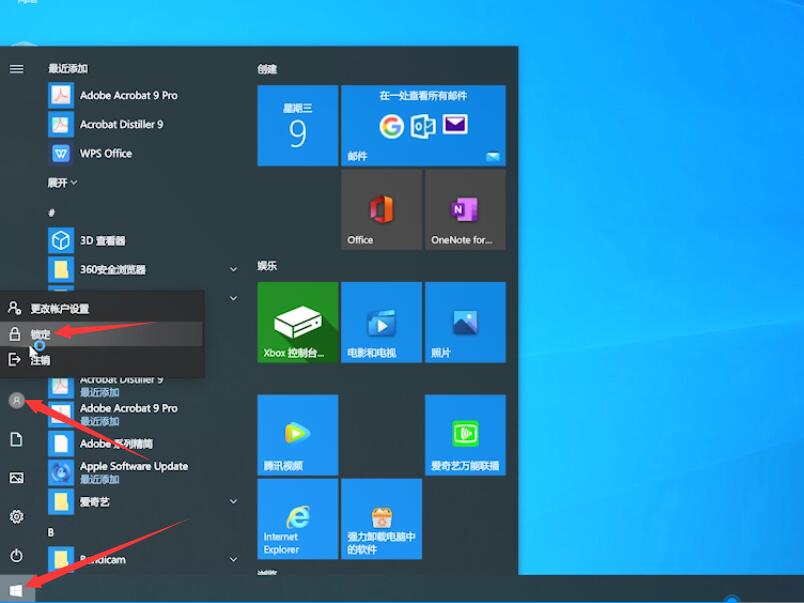This screenshot has width=804, height=603.
Task: Open the 爱奇艺万能联播 tile
Action: [x=465, y=435]
